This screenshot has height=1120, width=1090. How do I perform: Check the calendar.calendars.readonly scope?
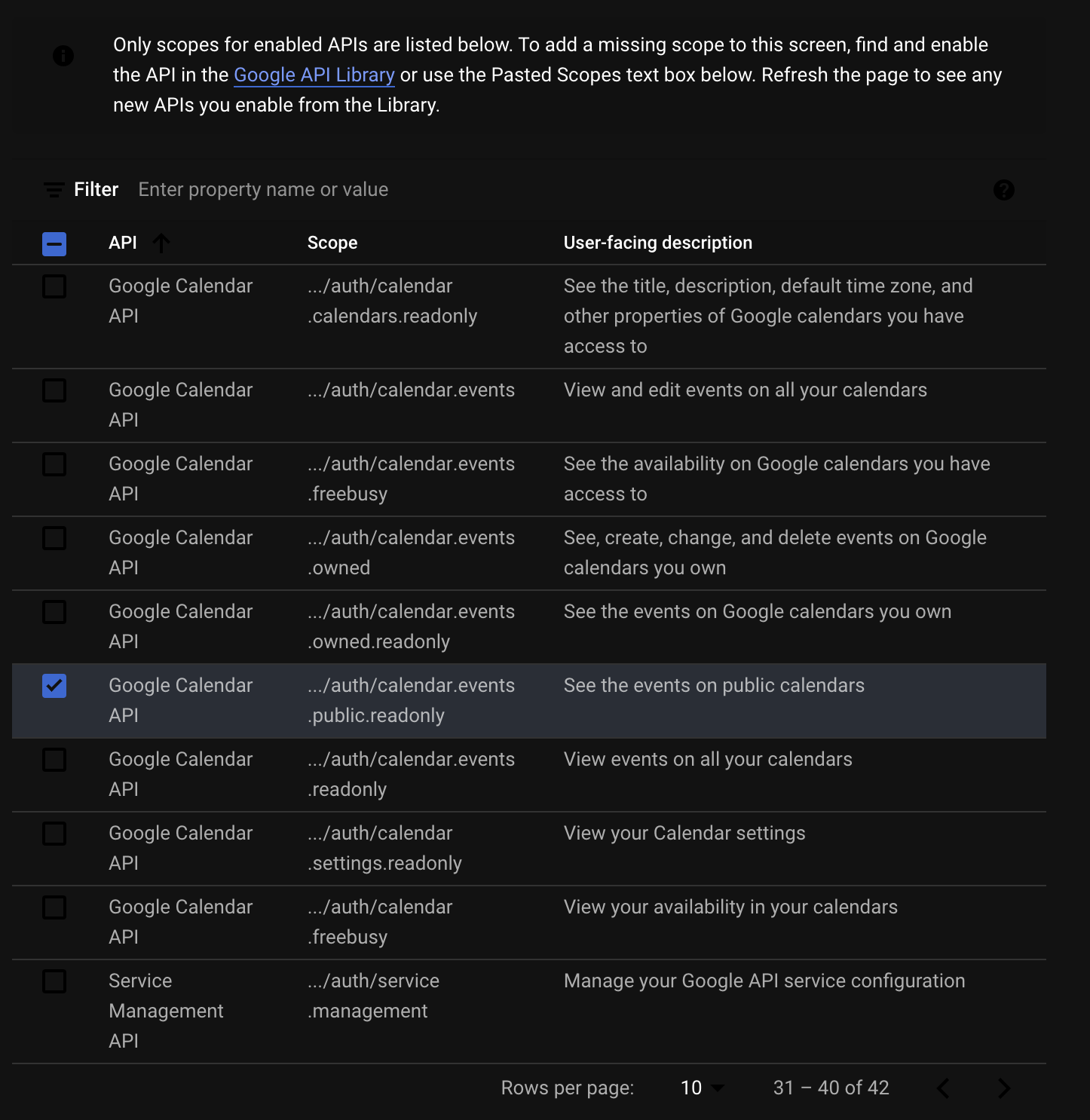pos(54,286)
